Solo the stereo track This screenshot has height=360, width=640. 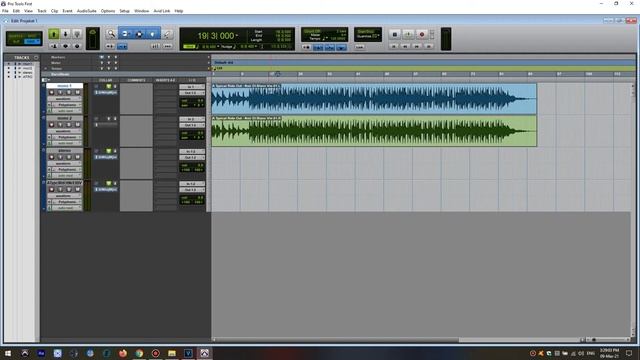[69, 157]
